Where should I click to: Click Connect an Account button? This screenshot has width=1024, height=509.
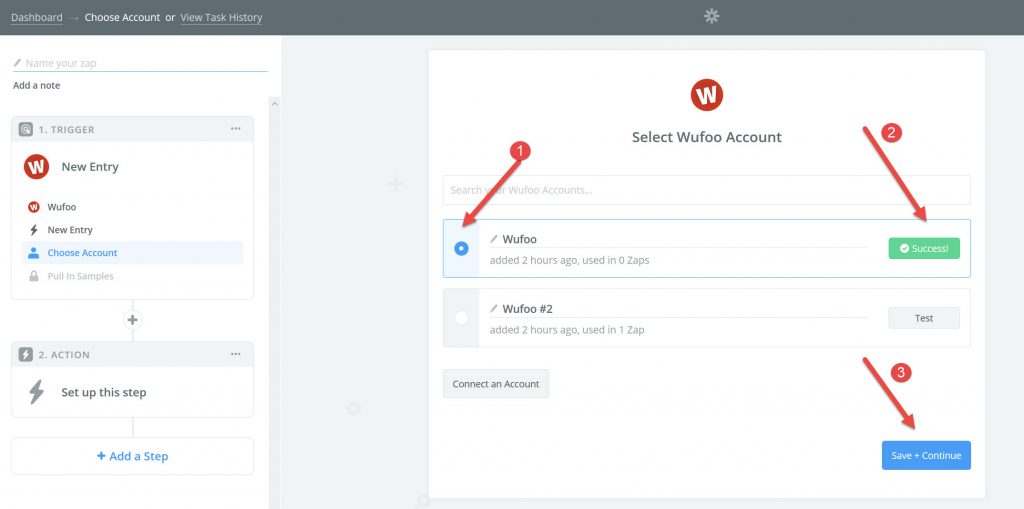pyautogui.click(x=495, y=384)
